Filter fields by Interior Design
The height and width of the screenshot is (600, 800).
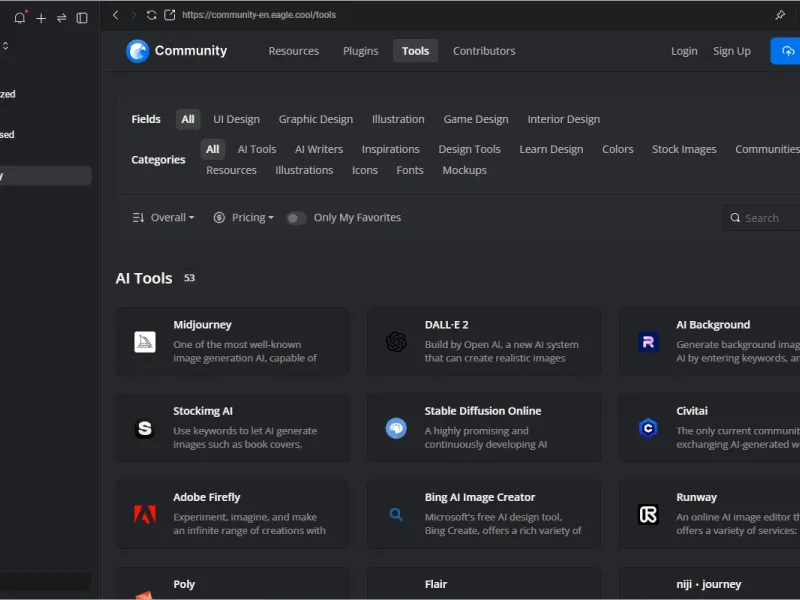tap(563, 119)
